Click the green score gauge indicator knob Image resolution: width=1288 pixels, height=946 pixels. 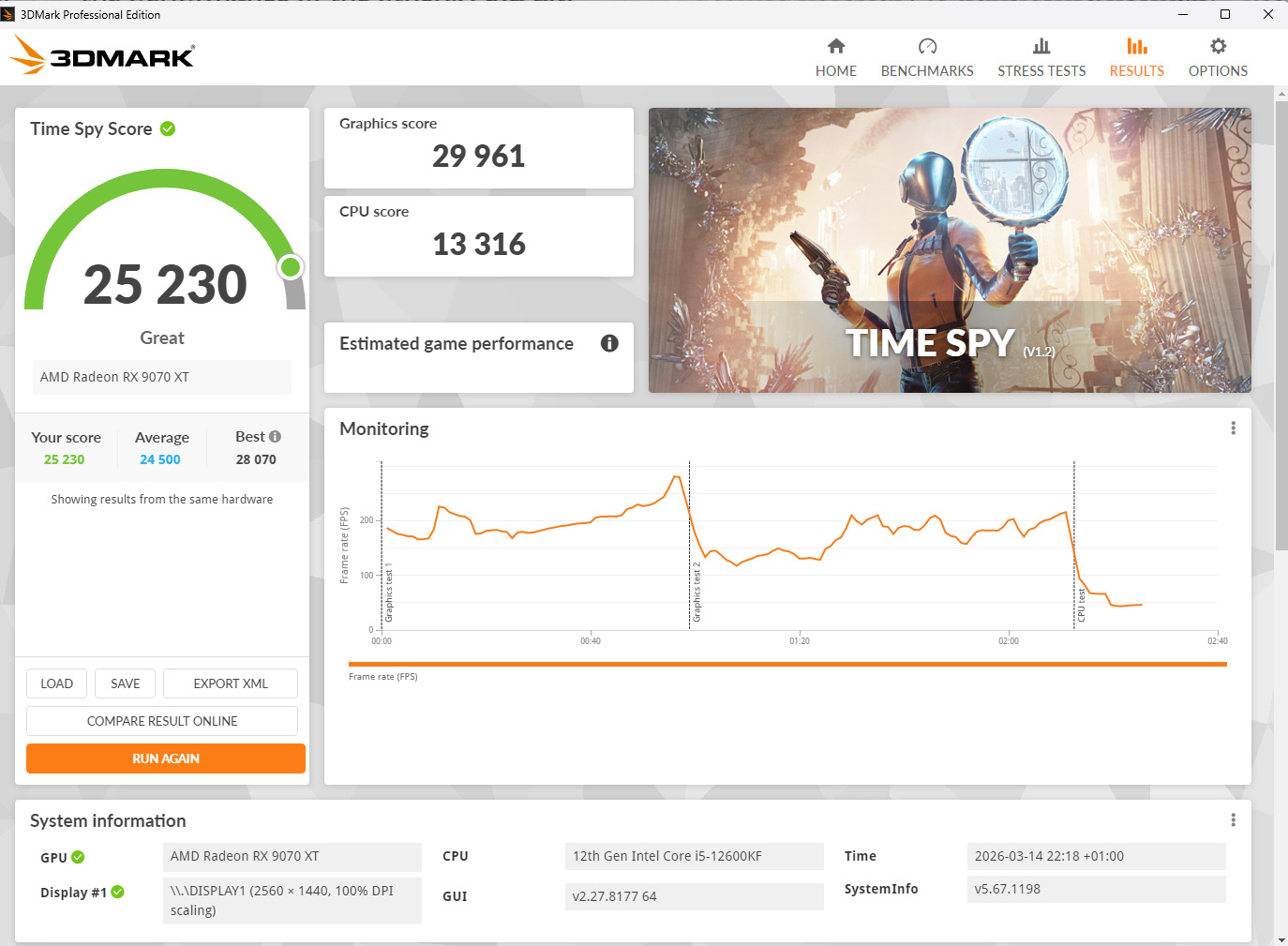point(291,267)
